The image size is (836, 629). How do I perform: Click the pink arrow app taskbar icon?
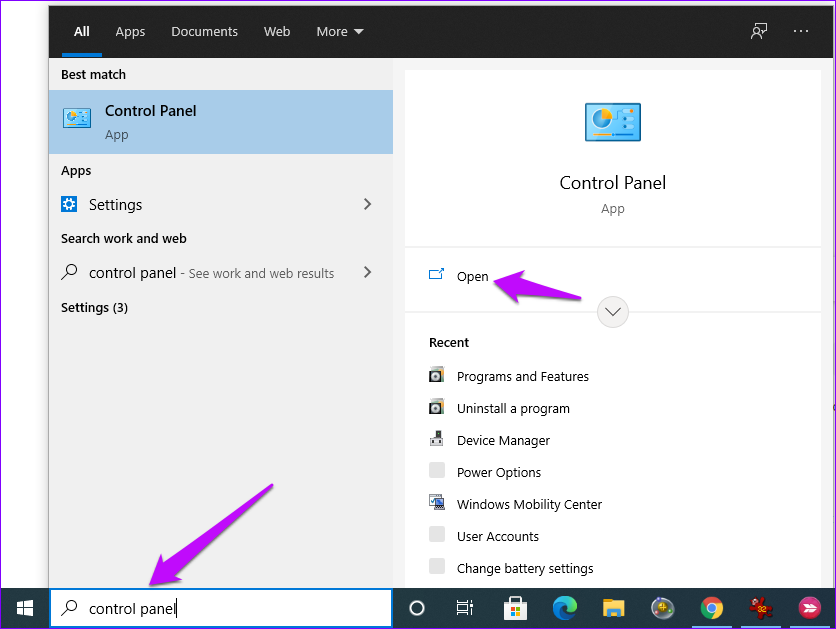(809, 608)
